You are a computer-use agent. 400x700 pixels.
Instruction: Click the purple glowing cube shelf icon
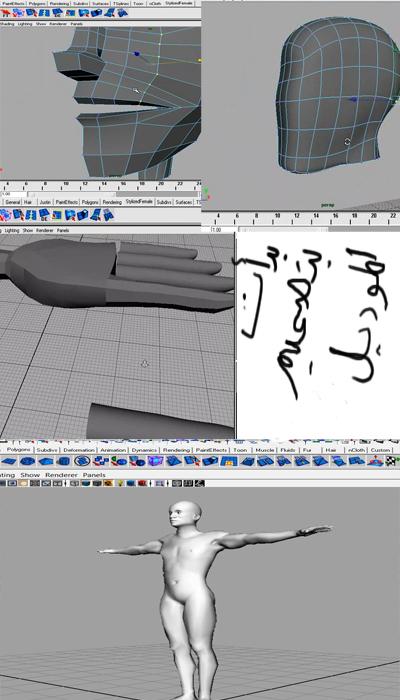[x=155, y=461]
